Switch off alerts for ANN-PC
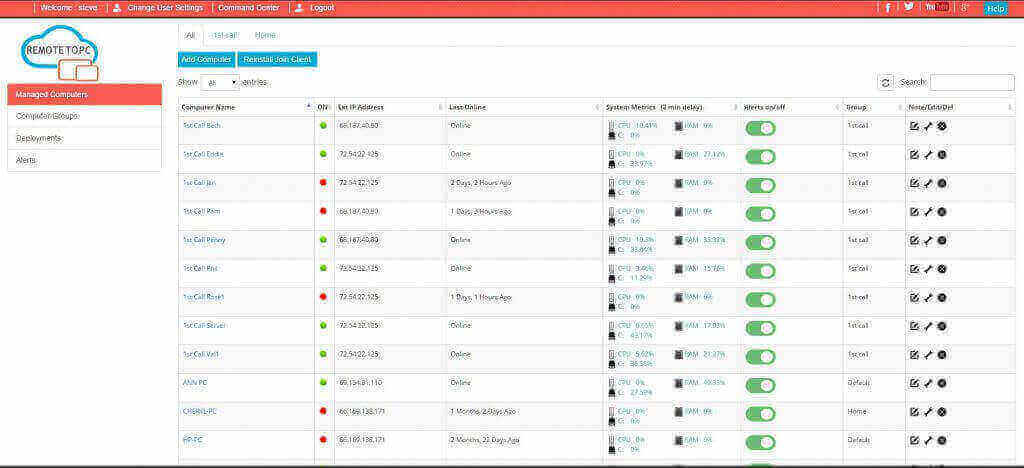This screenshot has width=1024, height=468. tap(760, 384)
